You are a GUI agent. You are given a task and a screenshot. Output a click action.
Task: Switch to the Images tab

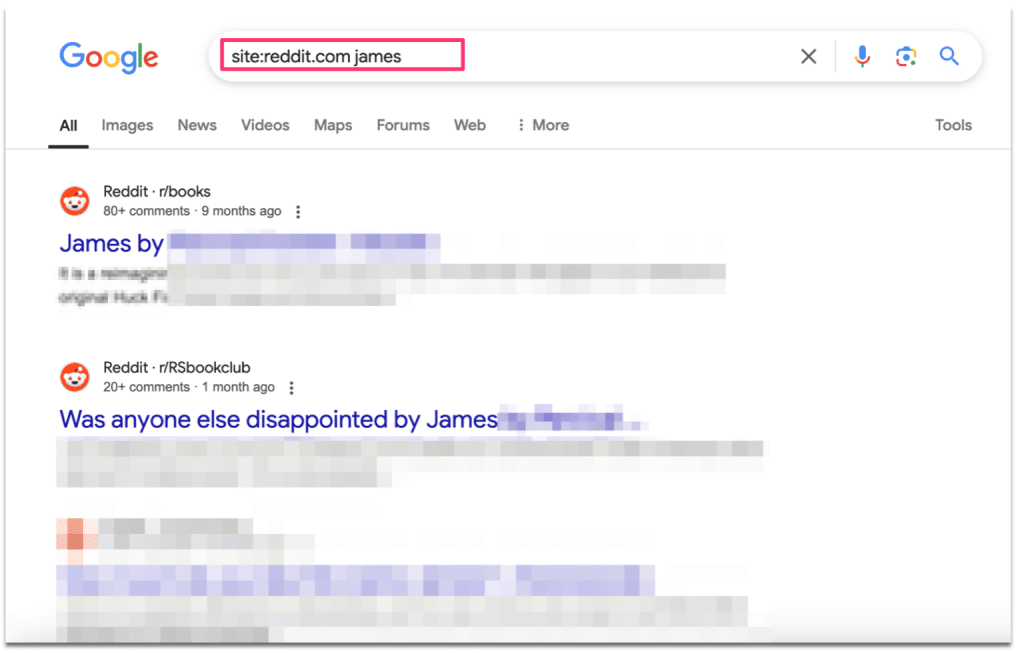click(x=127, y=125)
